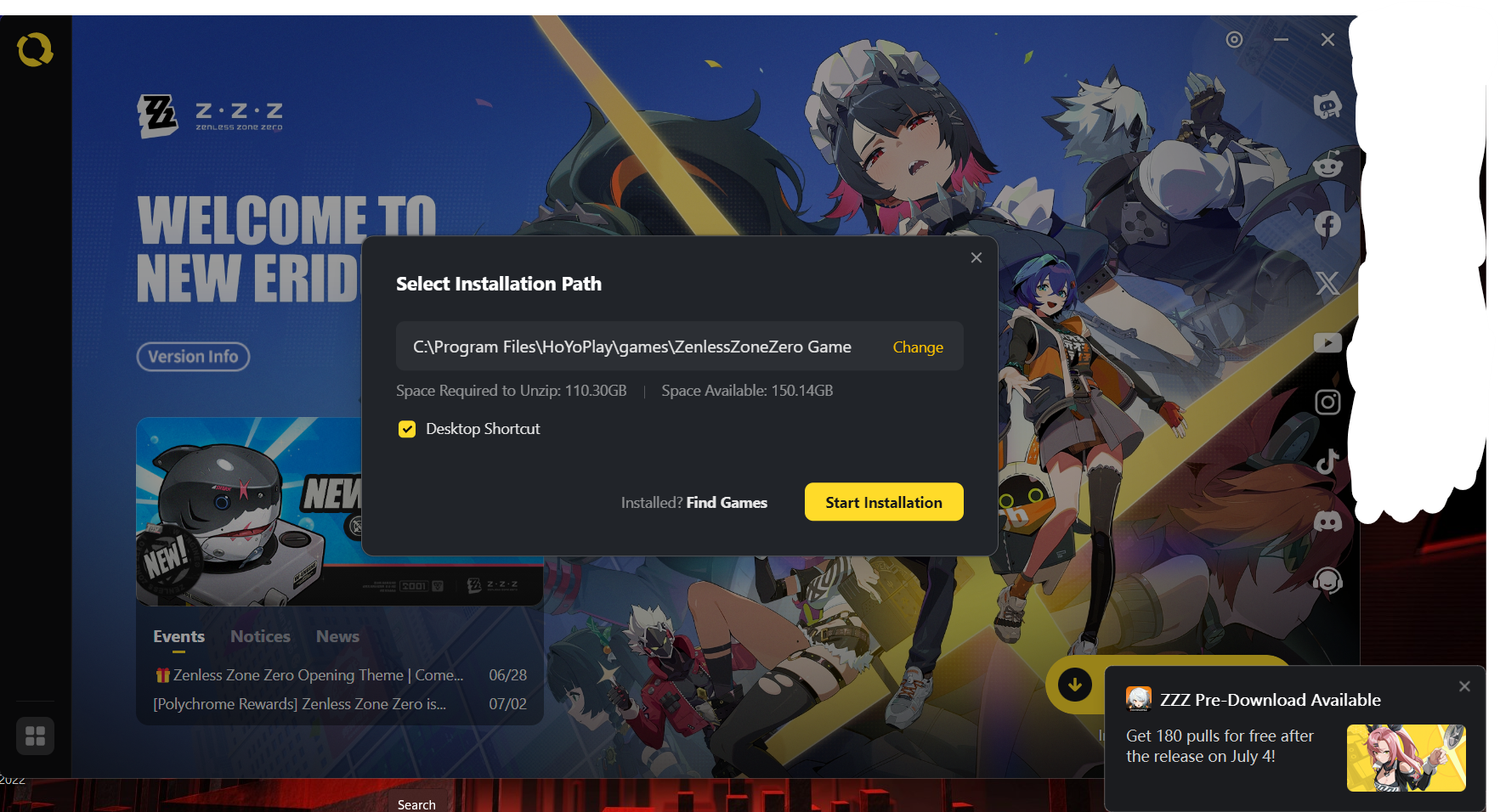1500x812 pixels.
Task: Open the X (Twitter) social icon
Action: click(x=1327, y=283)
